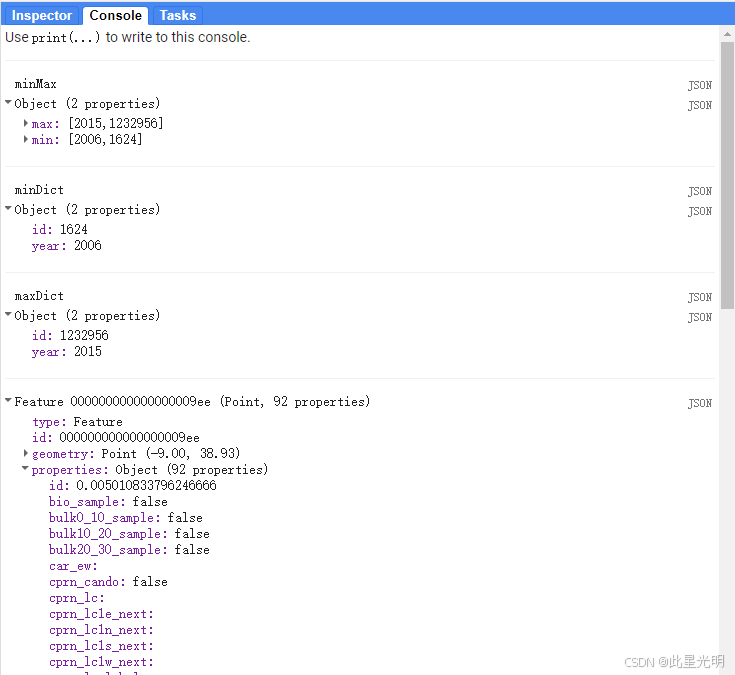
Task: Click the 'bio_sample: false' property
Action: pyautogui.click(x=108, y=502)
